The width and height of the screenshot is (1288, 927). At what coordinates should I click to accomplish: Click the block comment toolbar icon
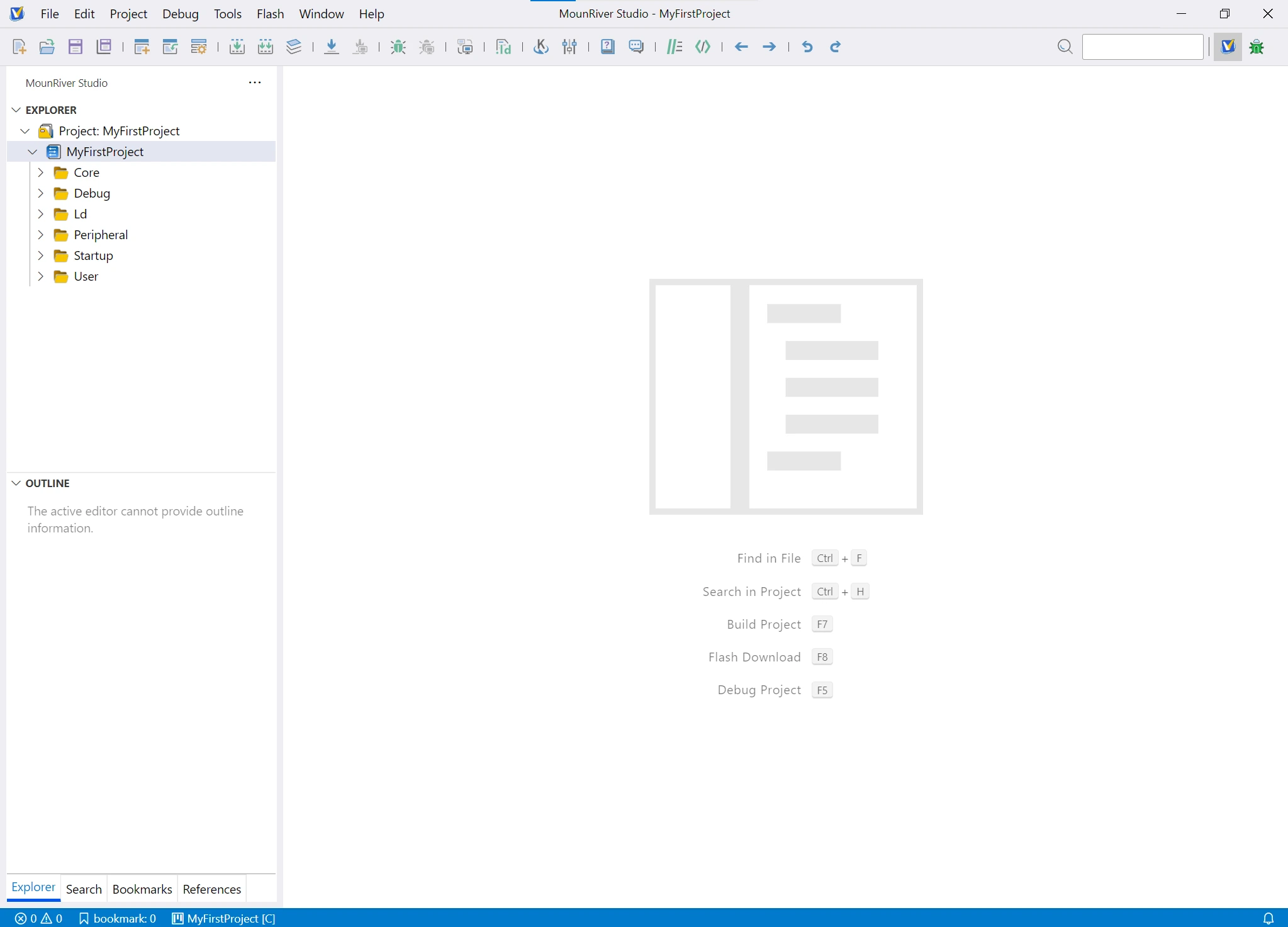703,47
